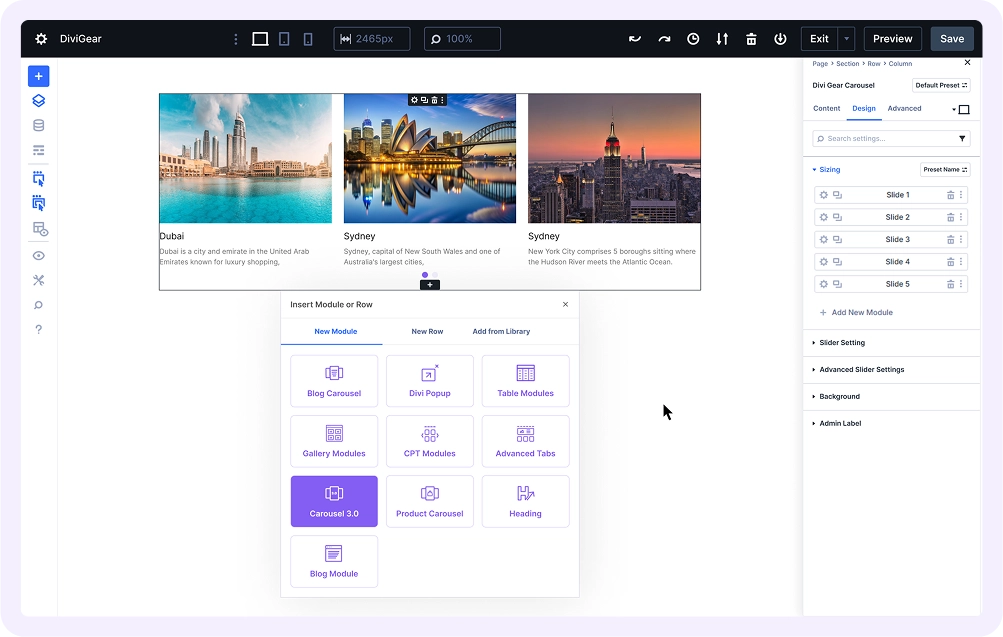Click the Save button
1003x637 pixels.
pos(951,39)
